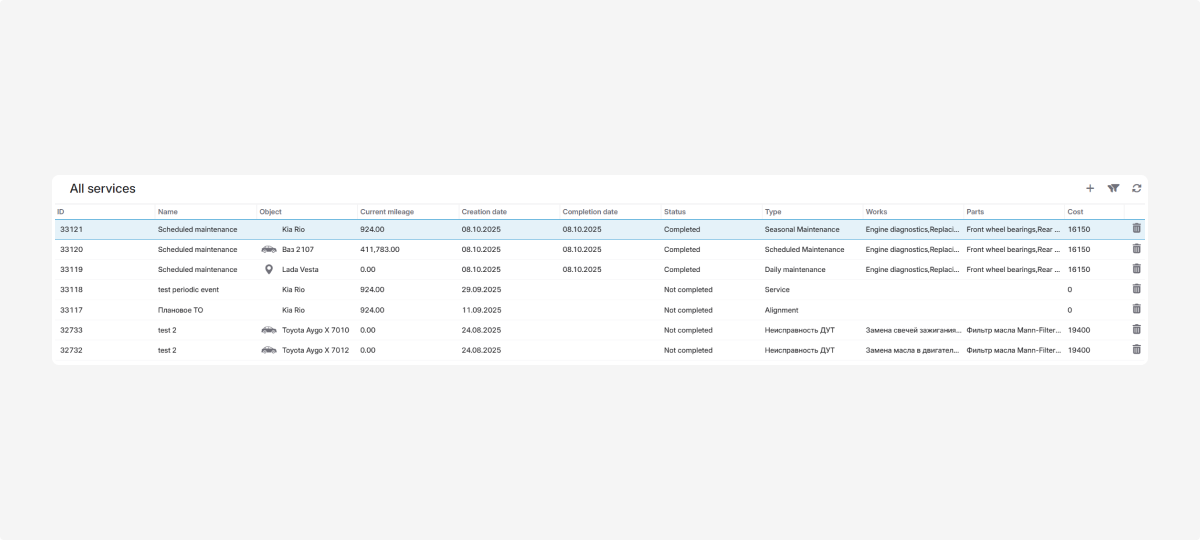Delete service 33120 using the trash icon
1200x540 pixels.
pyautogui.click(x=1136, y=249)
